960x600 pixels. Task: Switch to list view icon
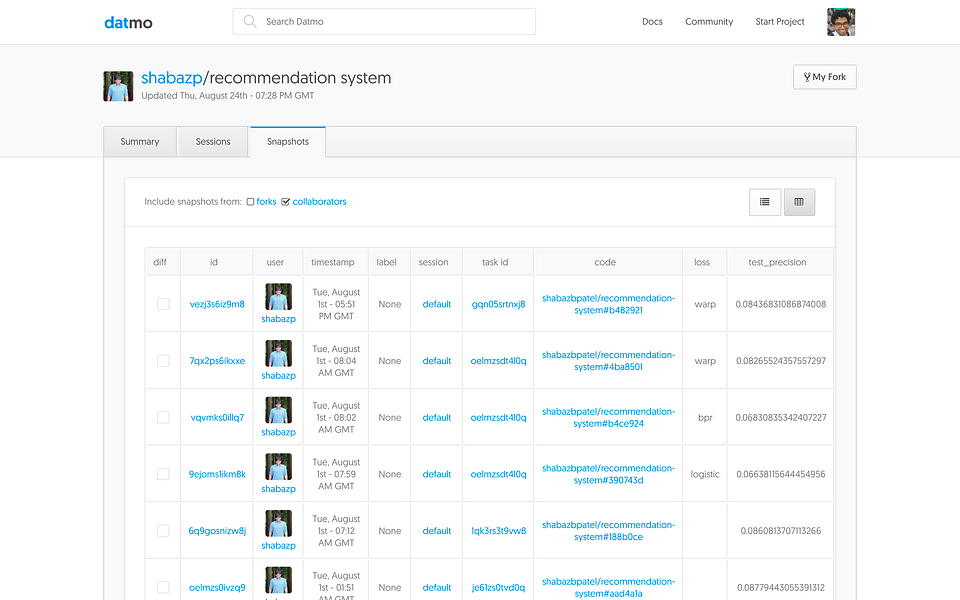point(765,202)
